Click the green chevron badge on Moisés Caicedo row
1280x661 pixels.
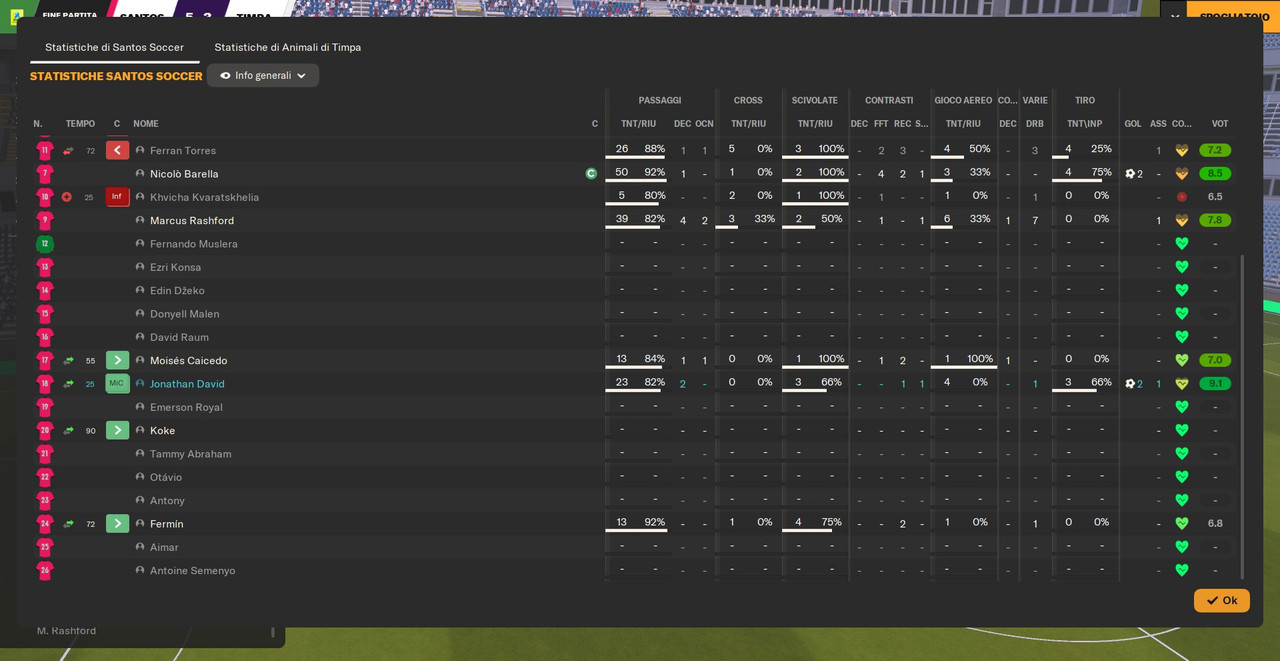point(117,360)
